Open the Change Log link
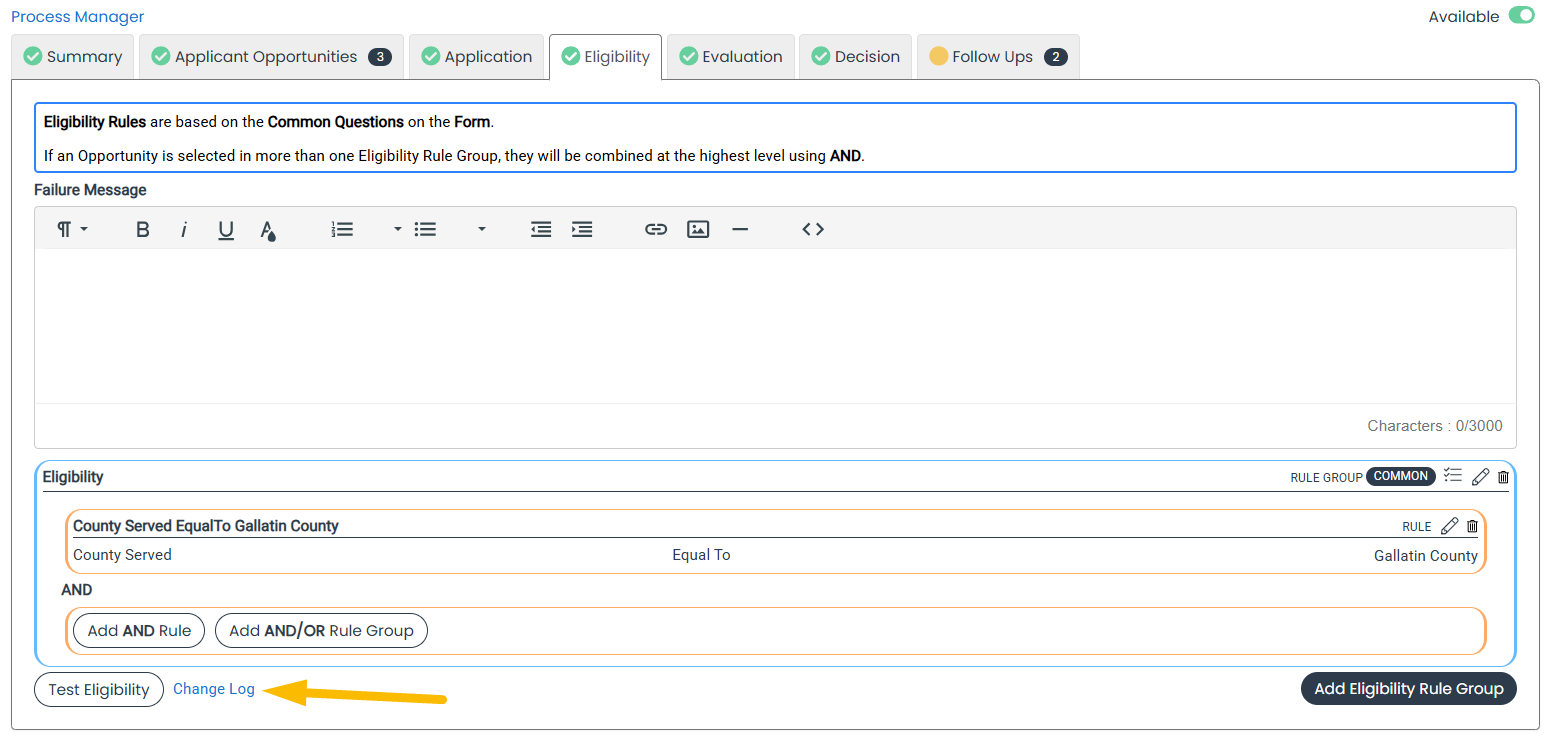 (x=214, y=689)
